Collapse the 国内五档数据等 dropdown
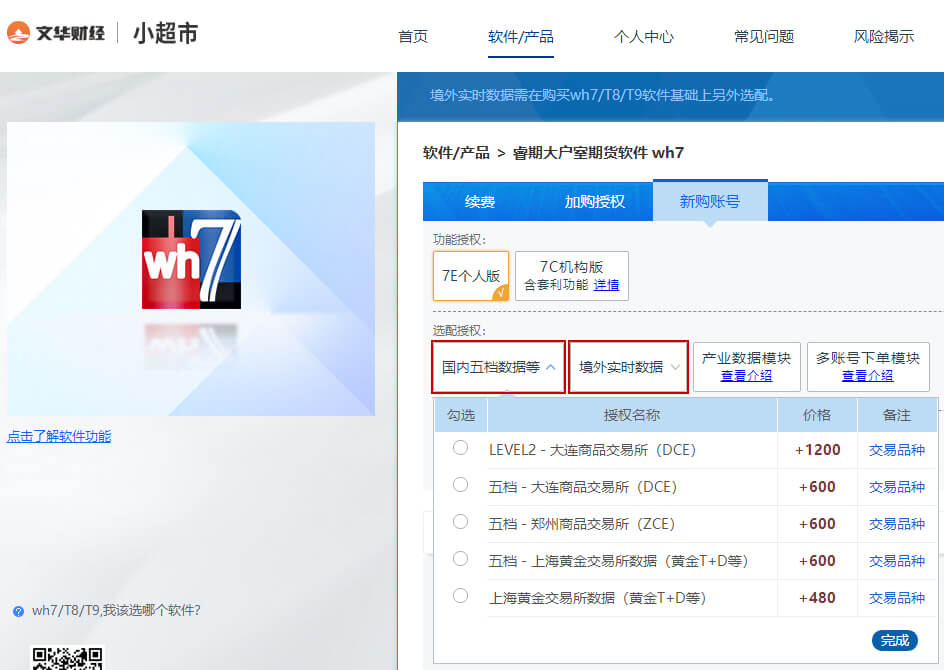 [x=498, y=367]
